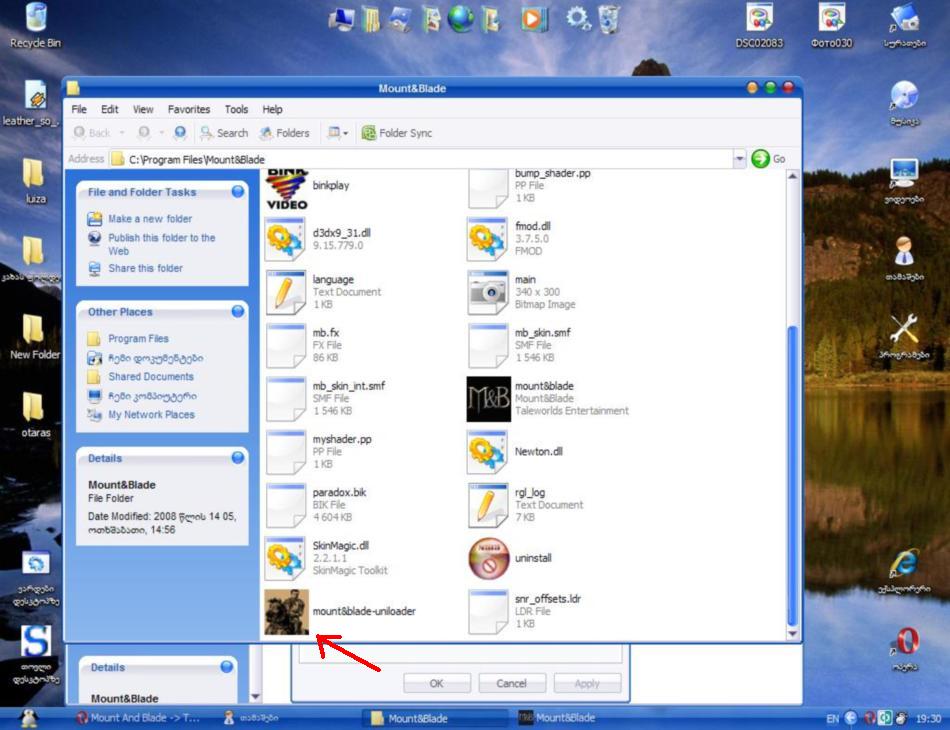Viewport: 950px width, 730px height.
Task: Open the rgl_log text document
Action: (x=488, y=505)
